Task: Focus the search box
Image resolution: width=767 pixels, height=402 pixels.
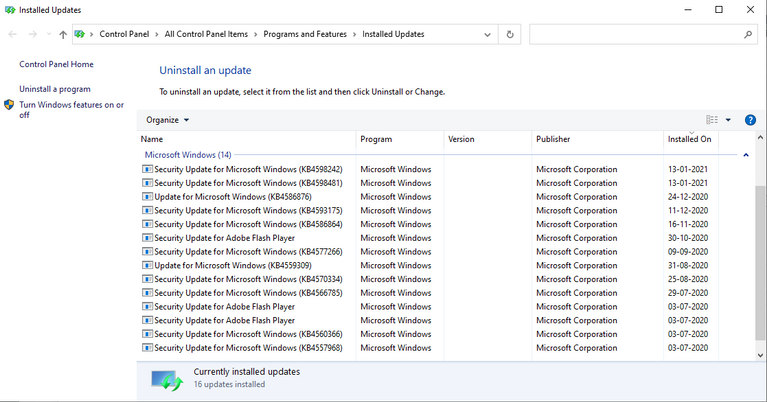Action: tap(643, 35)
